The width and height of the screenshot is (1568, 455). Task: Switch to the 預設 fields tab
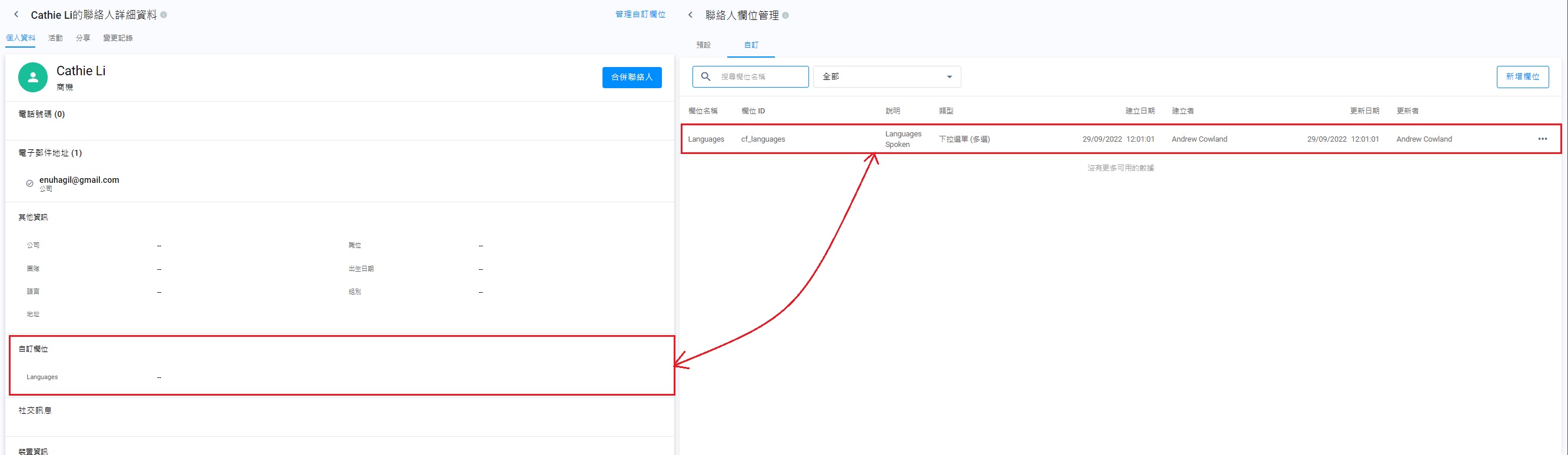point(703,45)
